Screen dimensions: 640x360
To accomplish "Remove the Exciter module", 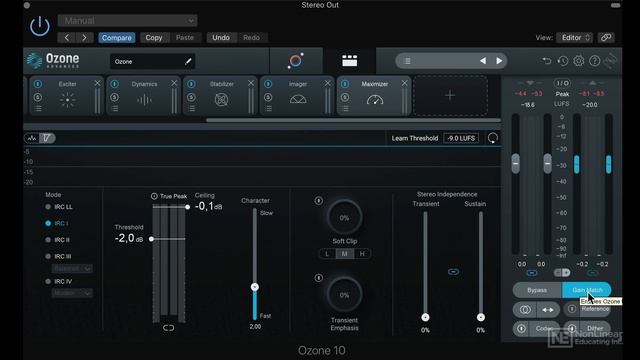I will pos(97,83).
